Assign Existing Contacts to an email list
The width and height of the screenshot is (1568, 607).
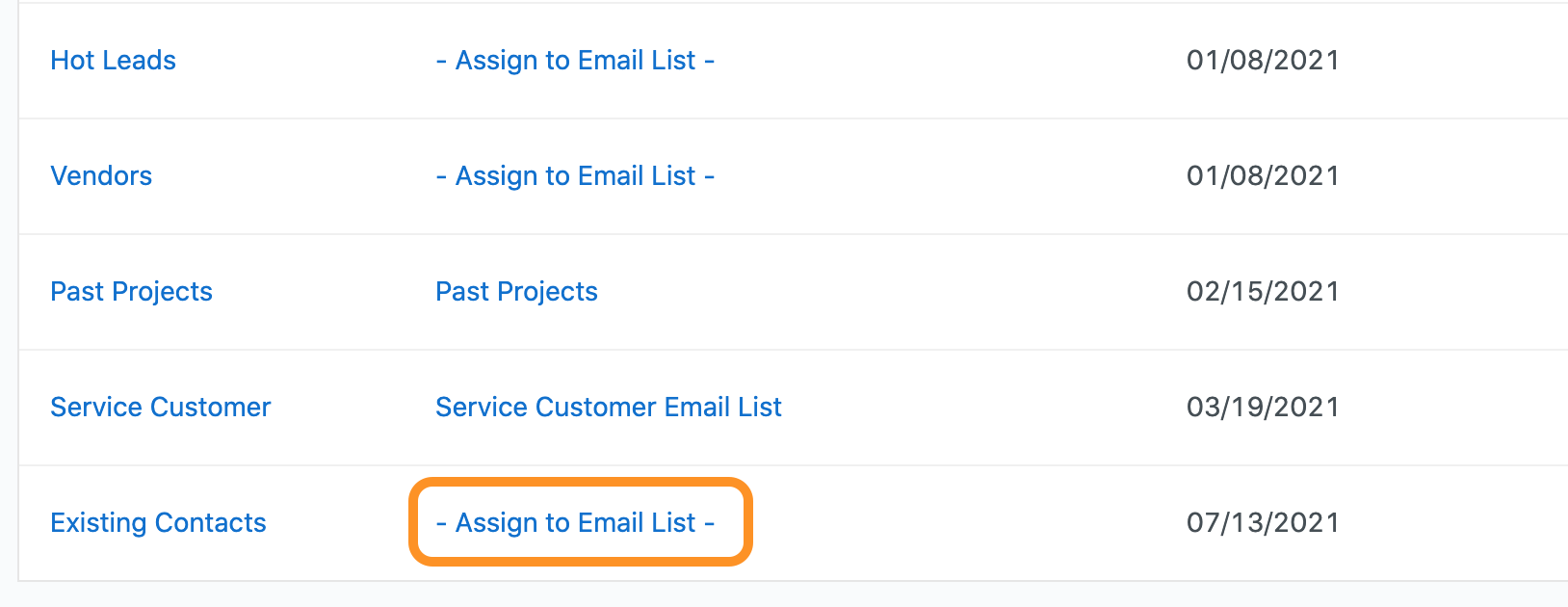click(x=575, y=522)
